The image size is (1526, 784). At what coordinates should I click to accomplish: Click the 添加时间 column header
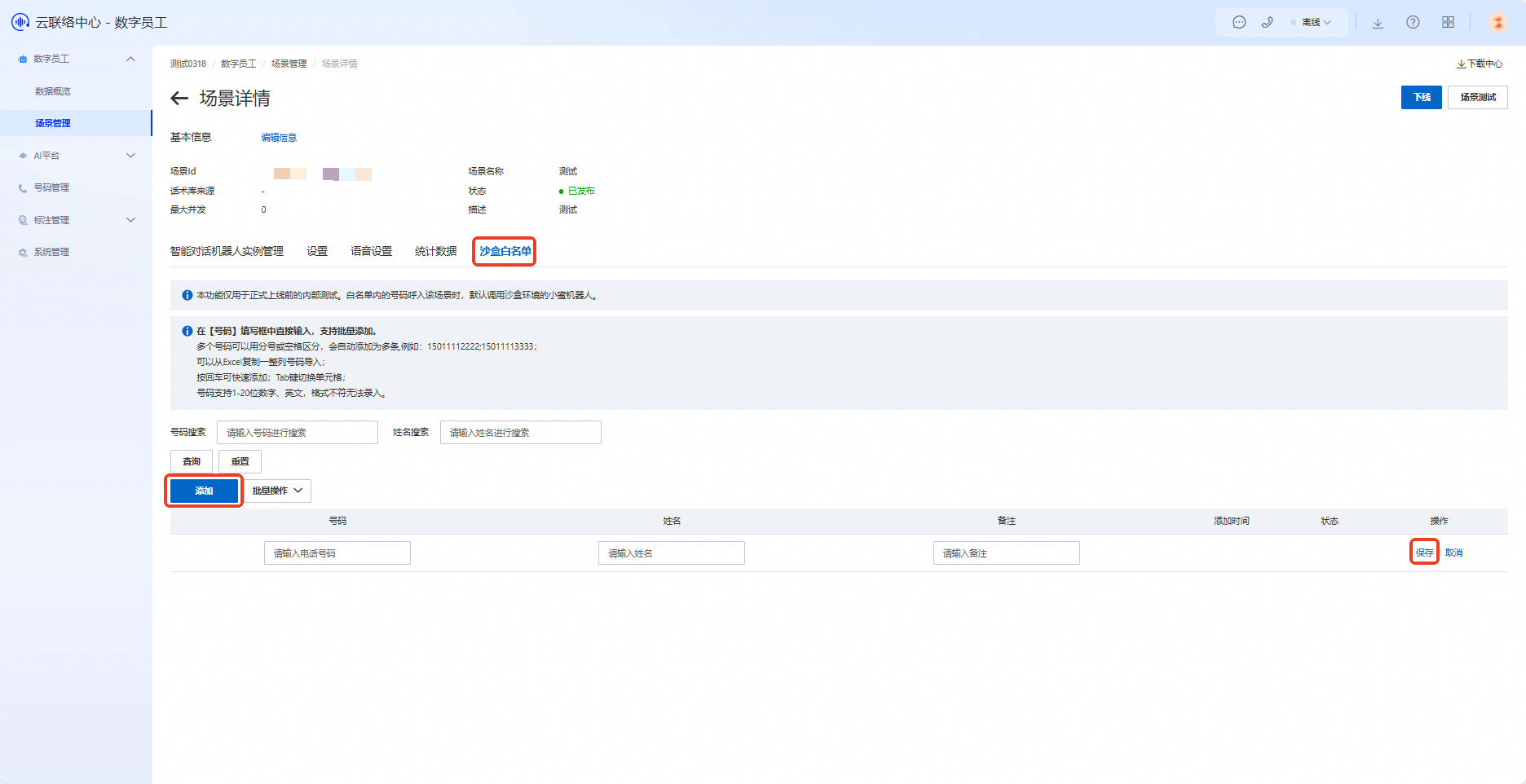(1231, 521)
